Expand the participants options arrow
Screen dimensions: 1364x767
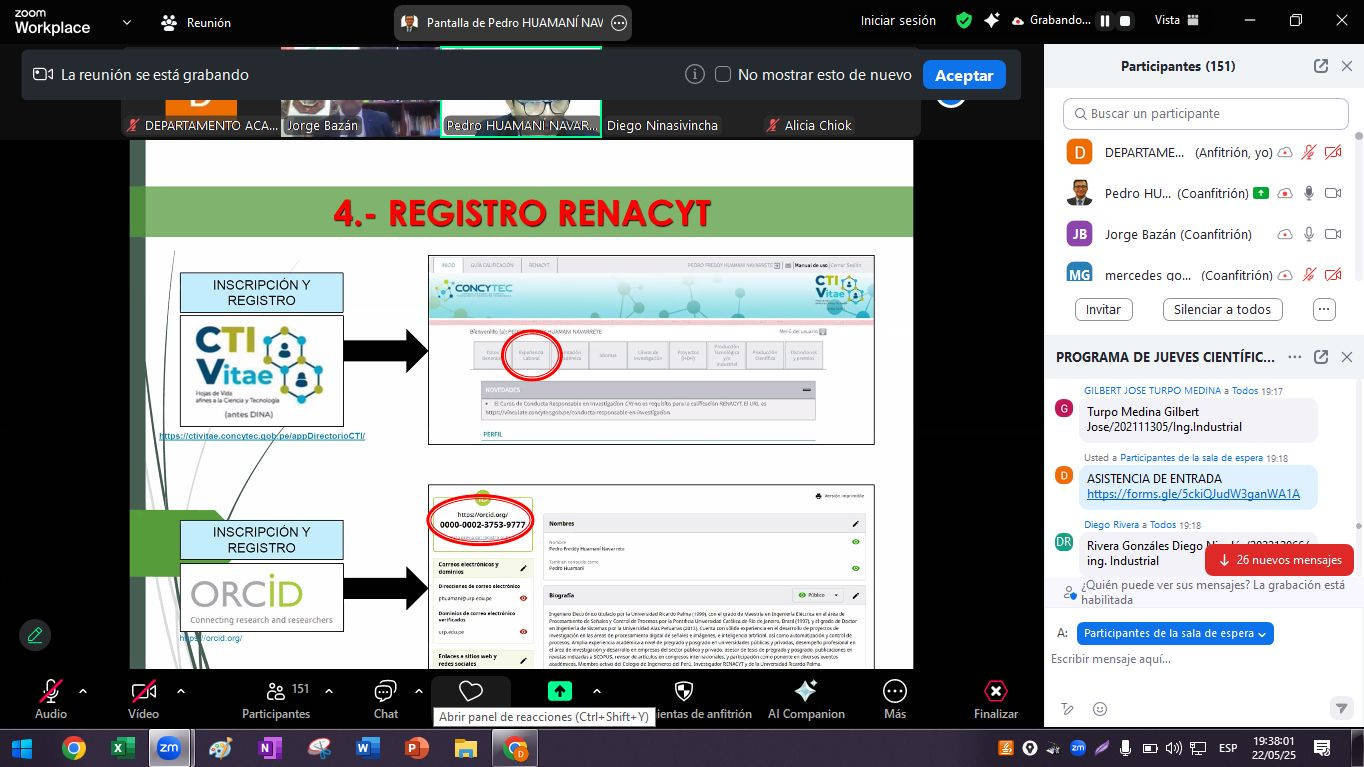point(328,691)
